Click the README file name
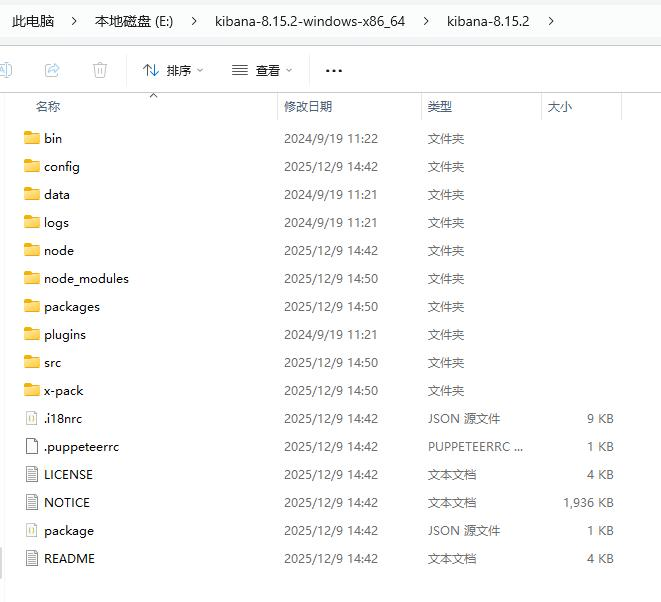 pos(69,559)
